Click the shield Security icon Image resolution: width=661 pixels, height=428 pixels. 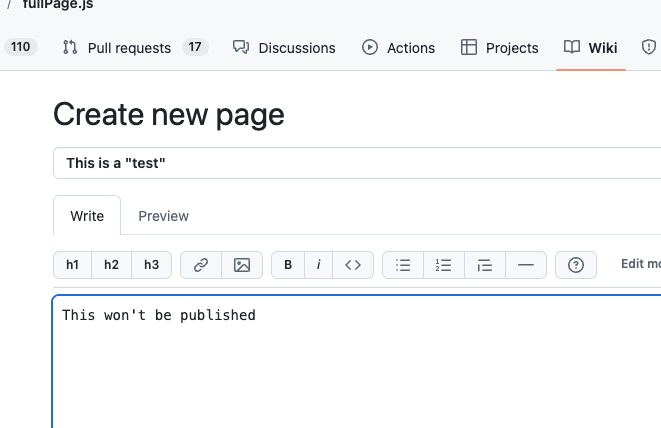[649, 47]
